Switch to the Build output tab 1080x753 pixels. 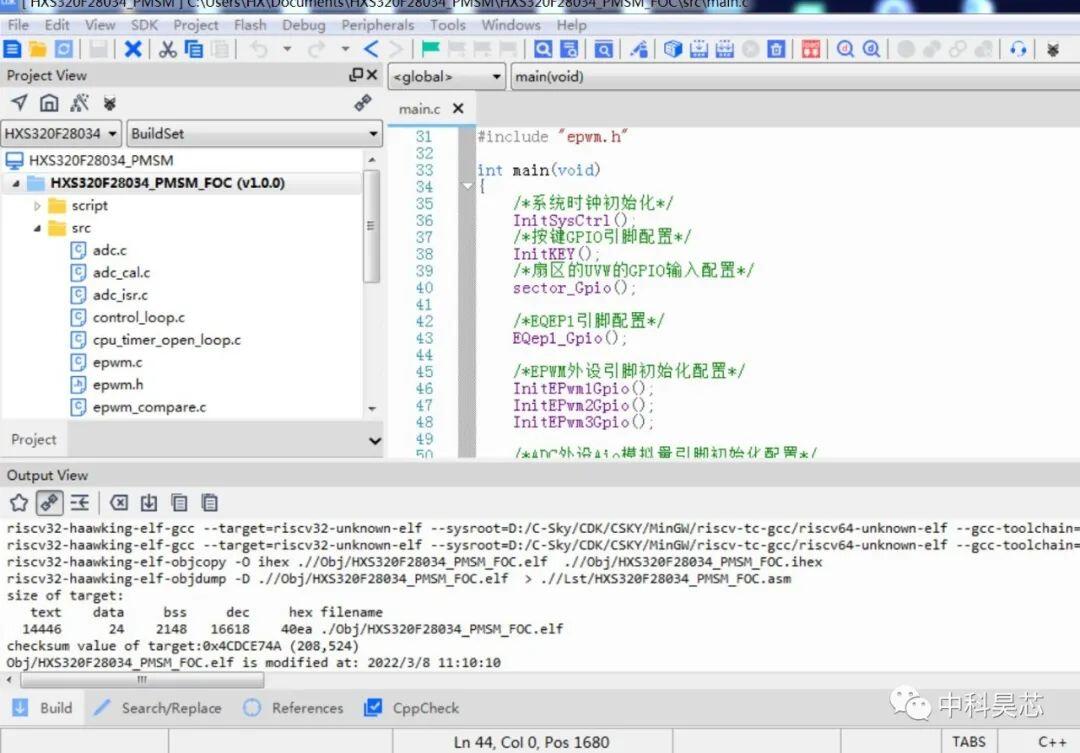click(x=43, y=708)
